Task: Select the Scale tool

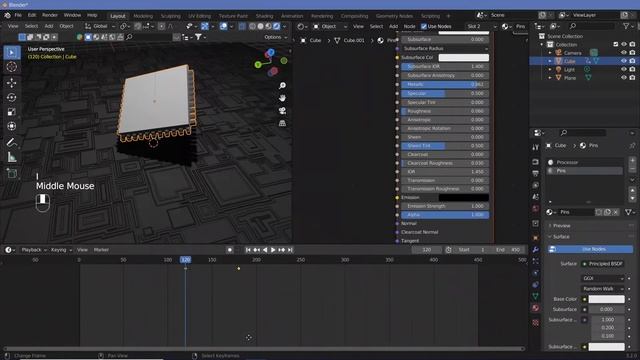Action: pos(11,112)
